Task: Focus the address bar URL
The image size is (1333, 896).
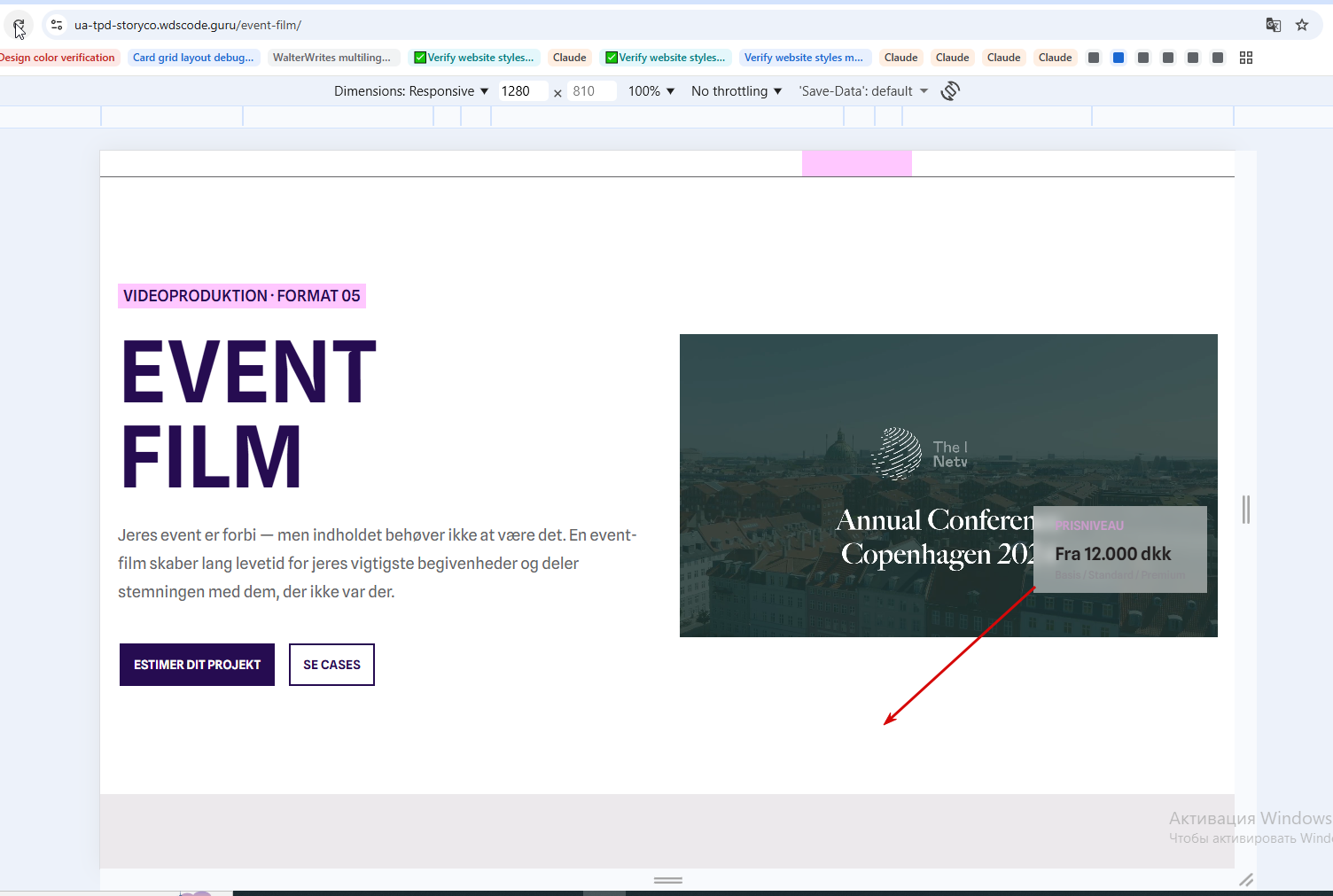Action: coord(188,25)
